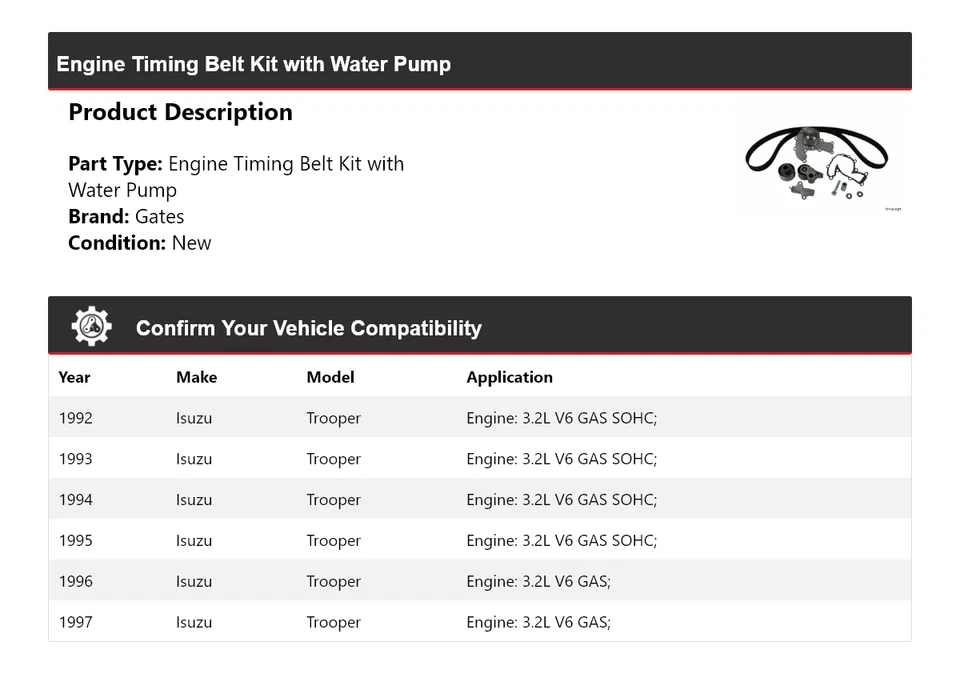Click the Brand: Gates text
The width and height of the screenshot is (960, 674).
point(126,216)
